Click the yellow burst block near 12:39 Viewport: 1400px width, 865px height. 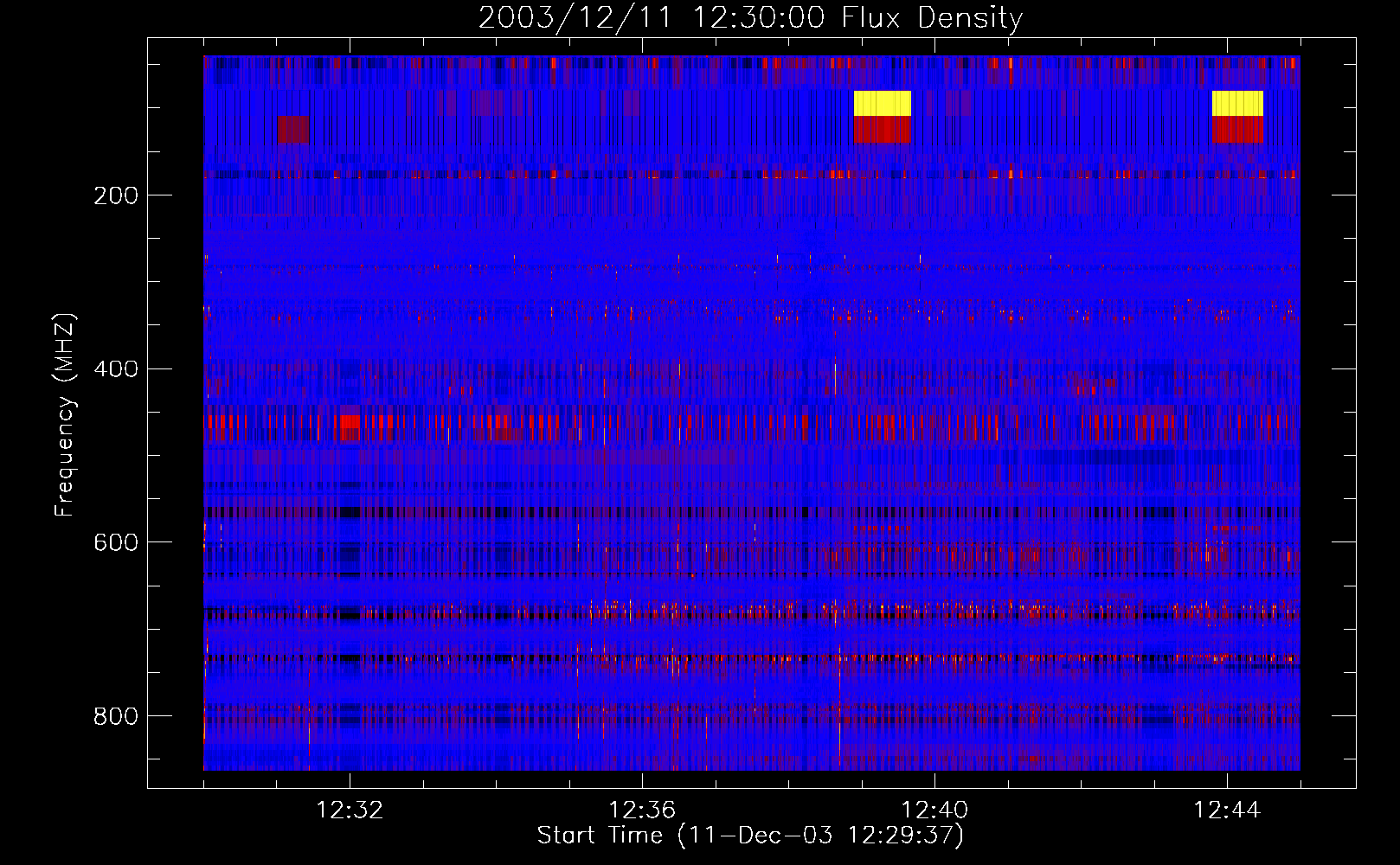(883, 103)
